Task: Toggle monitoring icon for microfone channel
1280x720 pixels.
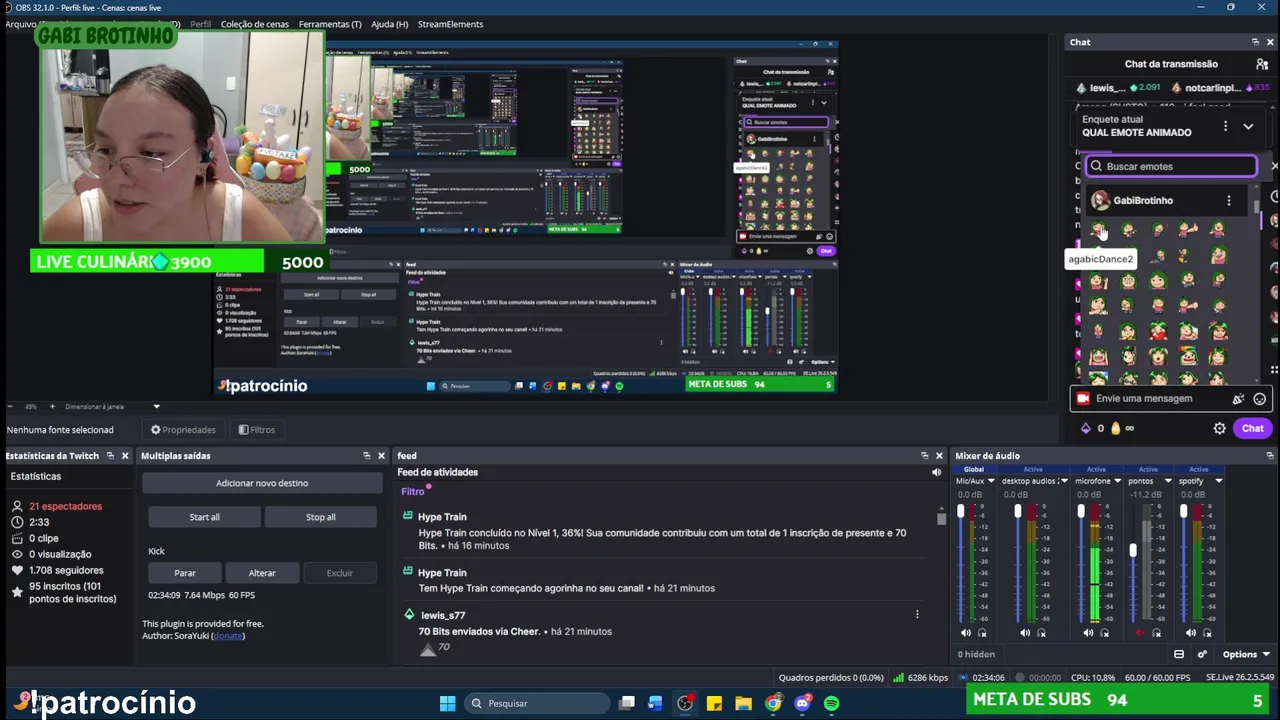Action: pos(1104,633)
